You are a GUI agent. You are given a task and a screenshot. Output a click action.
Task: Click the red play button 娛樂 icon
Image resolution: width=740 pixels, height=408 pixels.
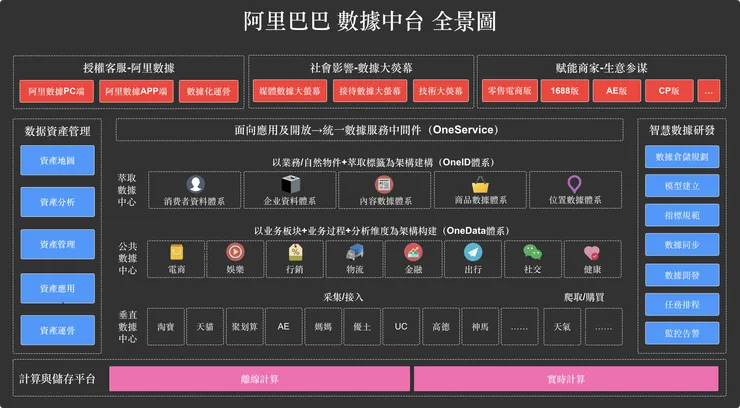coord(235,252)
